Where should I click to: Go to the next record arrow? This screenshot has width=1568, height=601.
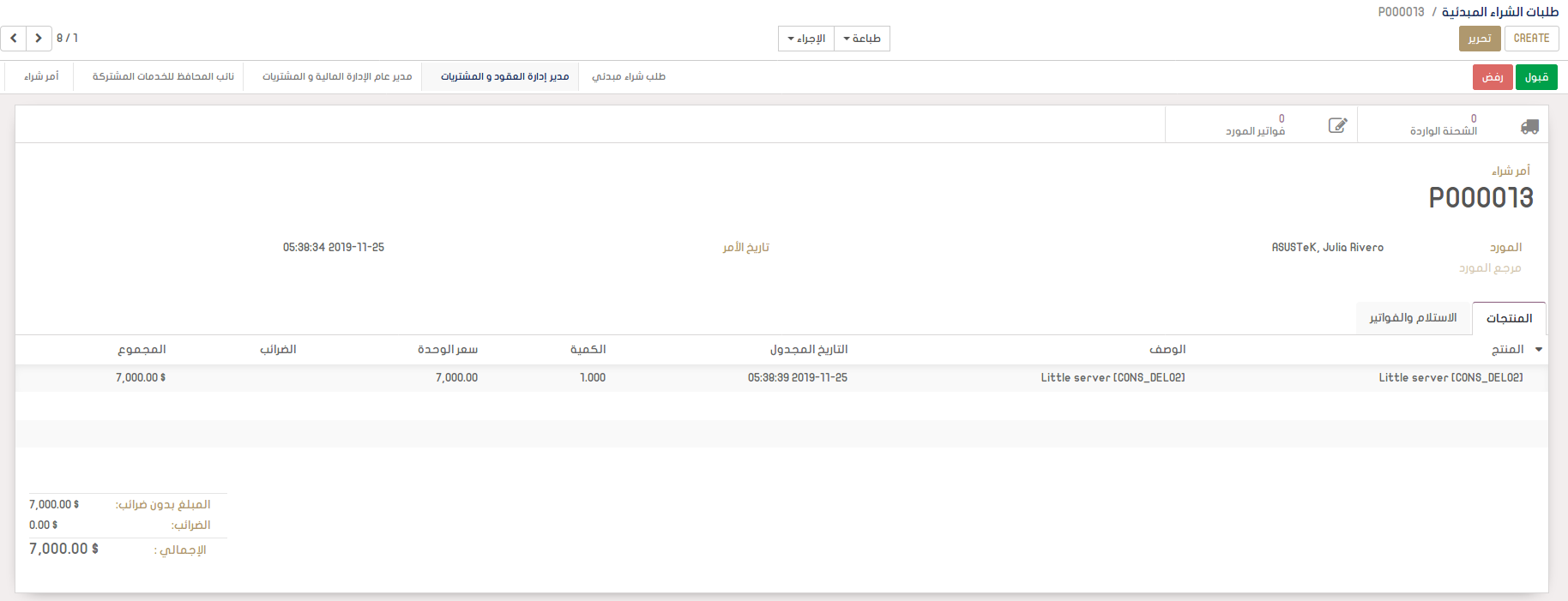coord(39,39)
